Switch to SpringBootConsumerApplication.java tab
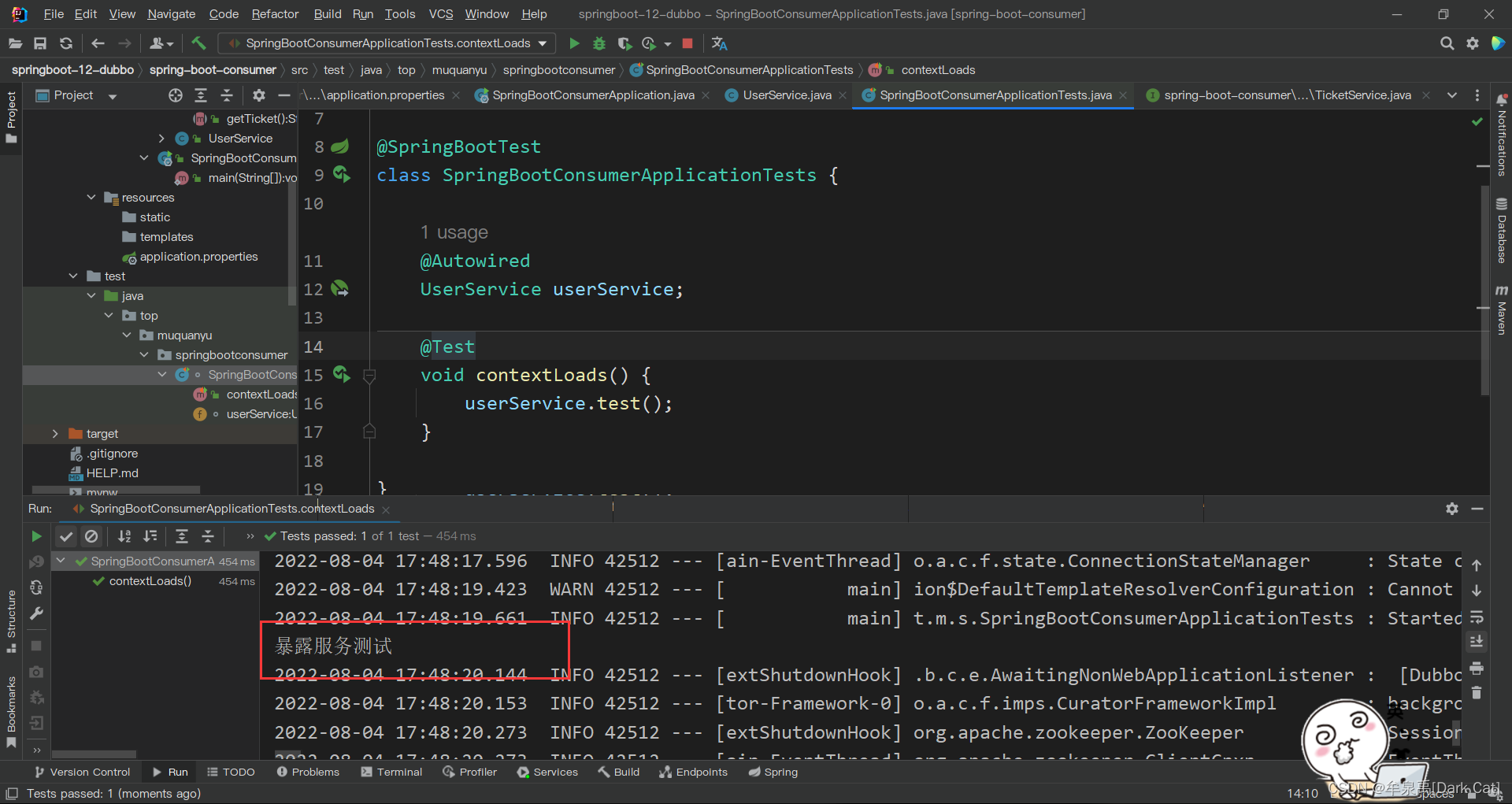Screen dimensions: 1512x804 pos(593,95)
